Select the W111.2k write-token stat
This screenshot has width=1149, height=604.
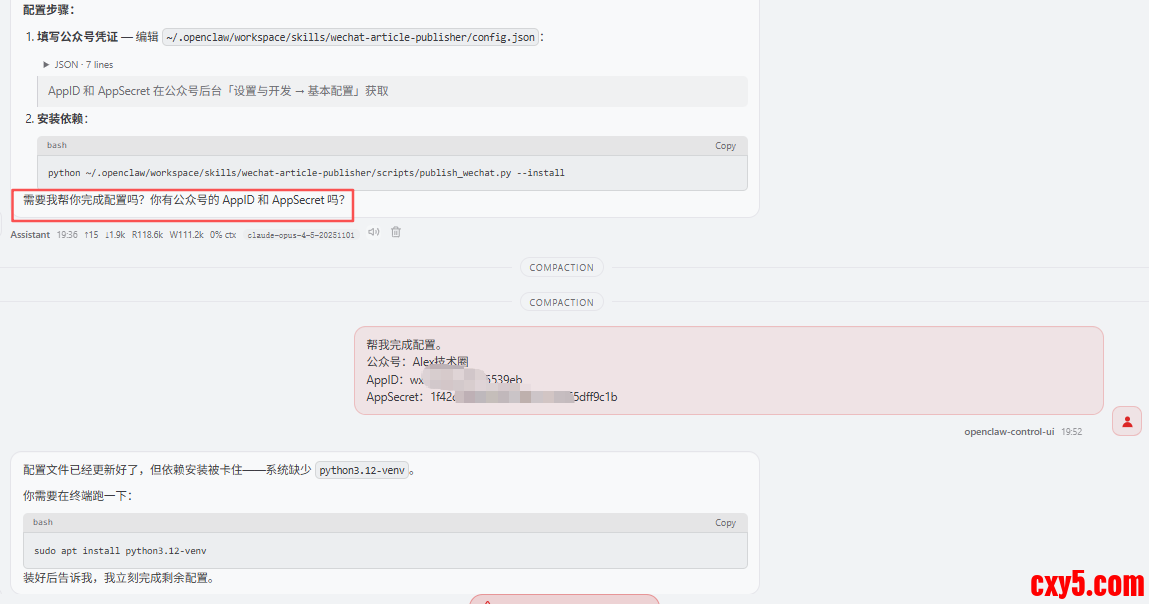pyautogui.click(x=187, y=235)
